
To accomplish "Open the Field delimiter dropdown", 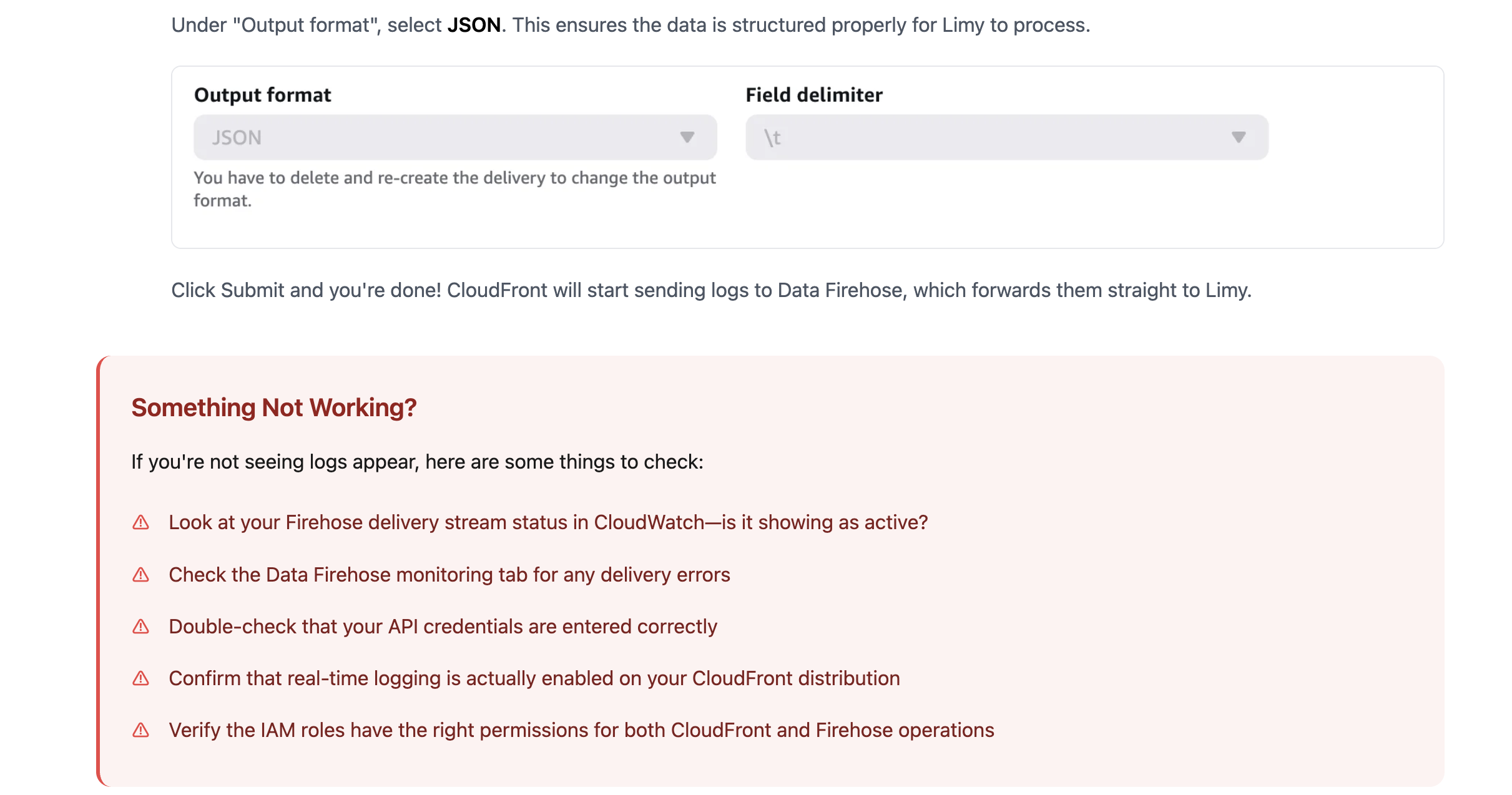I will pos(1006,137).
